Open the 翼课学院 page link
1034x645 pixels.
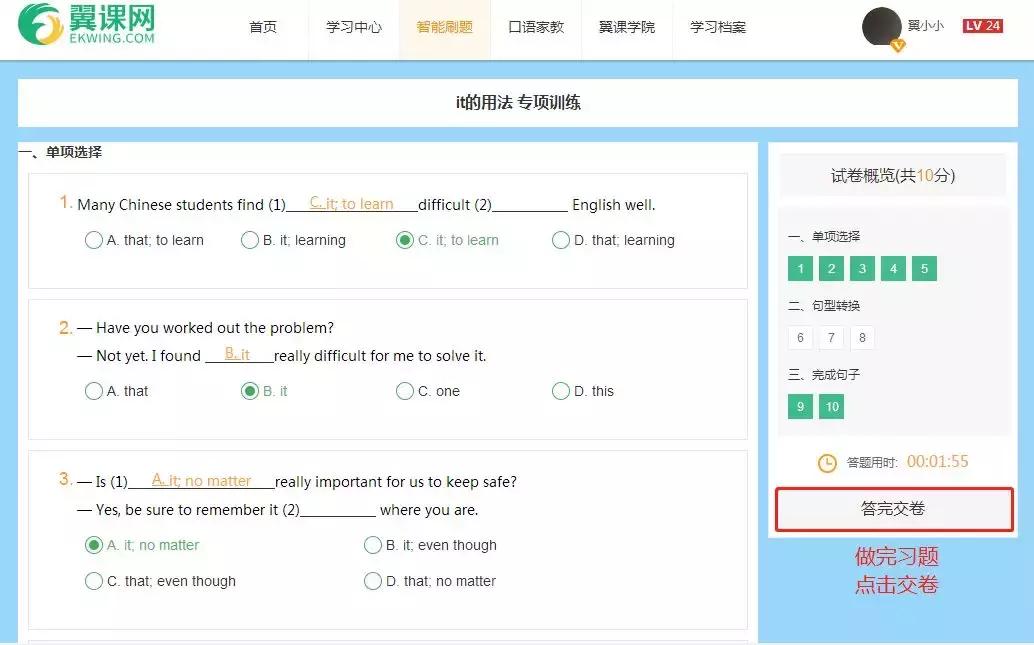click(626, 27)
